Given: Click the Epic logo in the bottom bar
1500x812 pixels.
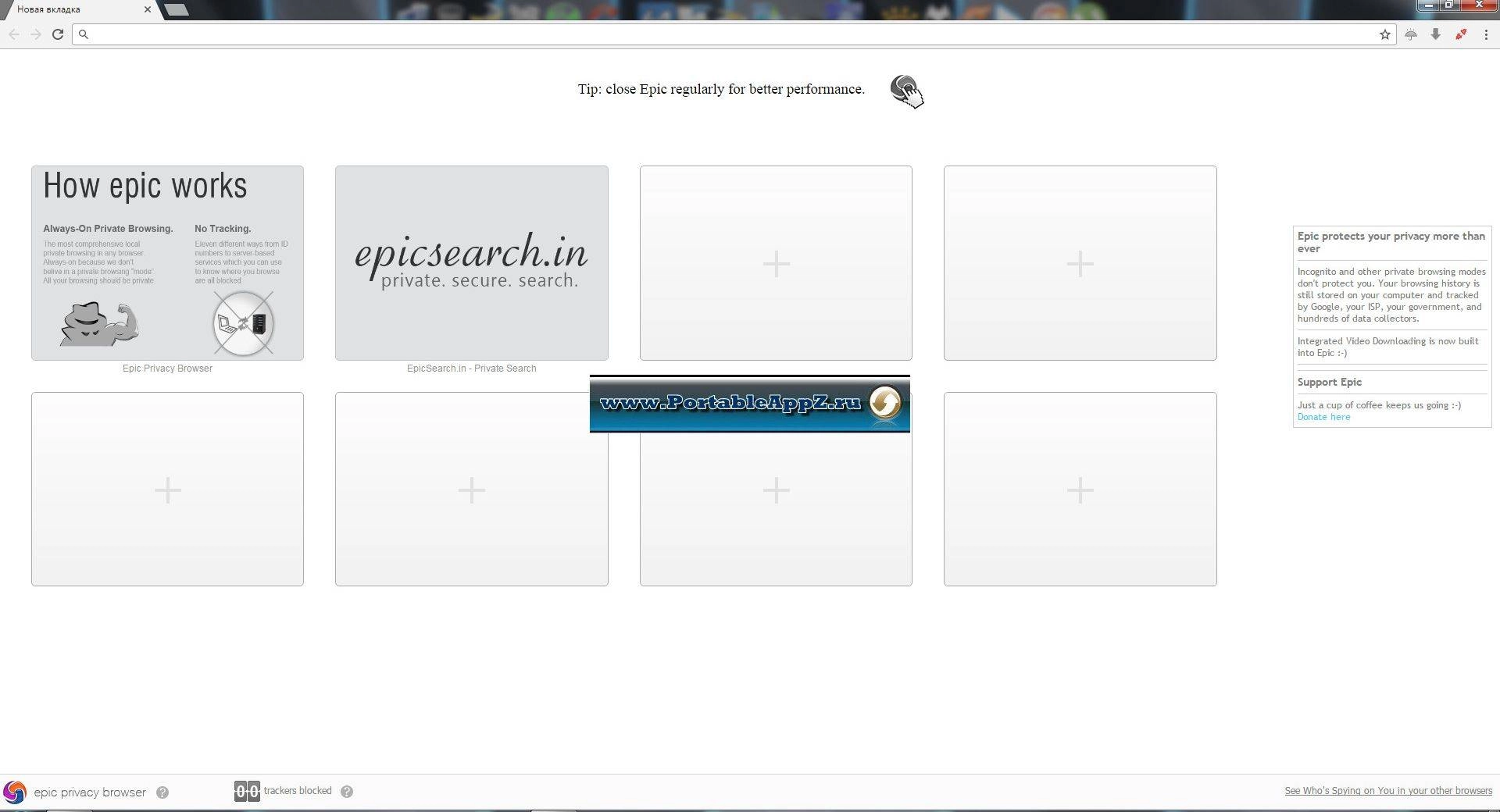Looking at the screenshot, I should (14, 792).
